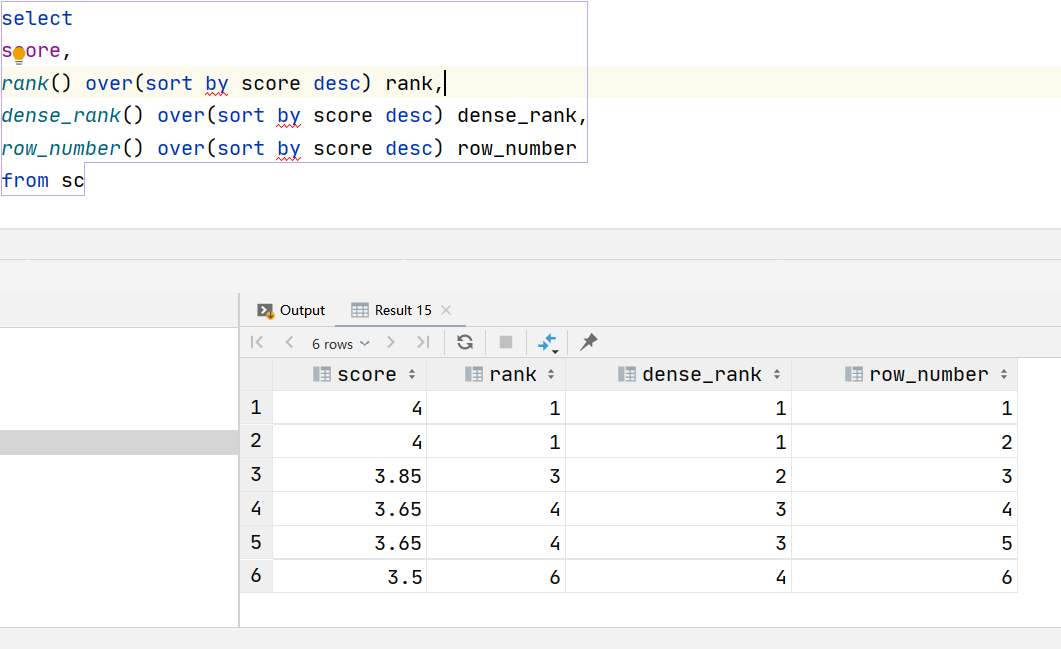Open the 6 rows page size dropdown
This screenshot has height=649, width=1061.
(x=340, y=344)
